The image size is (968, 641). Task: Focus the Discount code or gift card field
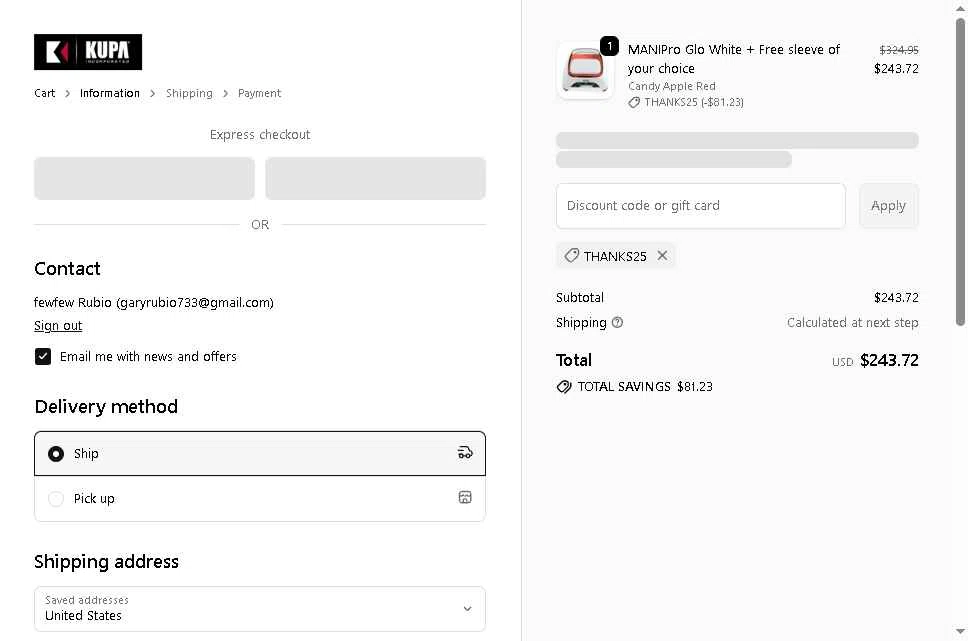701,206
